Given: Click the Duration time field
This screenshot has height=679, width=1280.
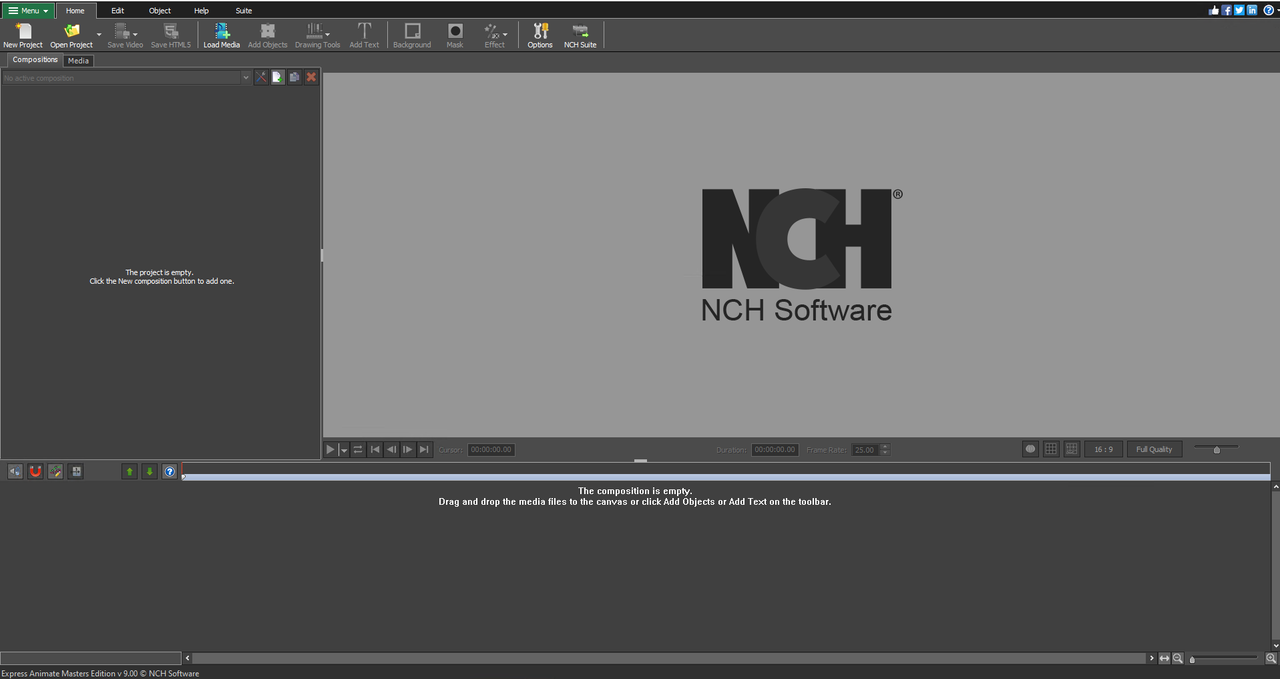Looking at the screenshot, I should pos(775,450).
